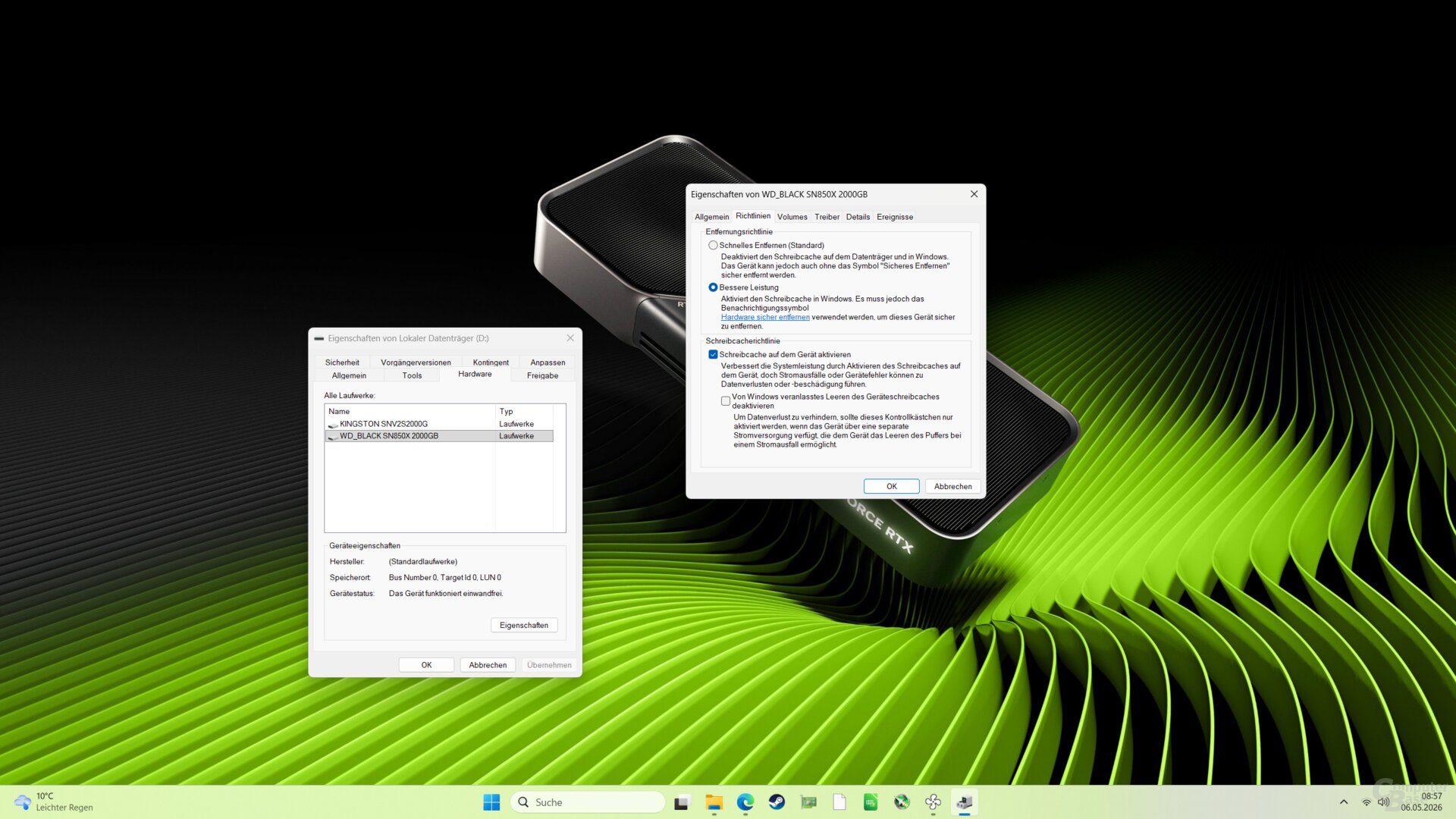Open the green spreadsheet app in taskbar

(x=871, y=802)
